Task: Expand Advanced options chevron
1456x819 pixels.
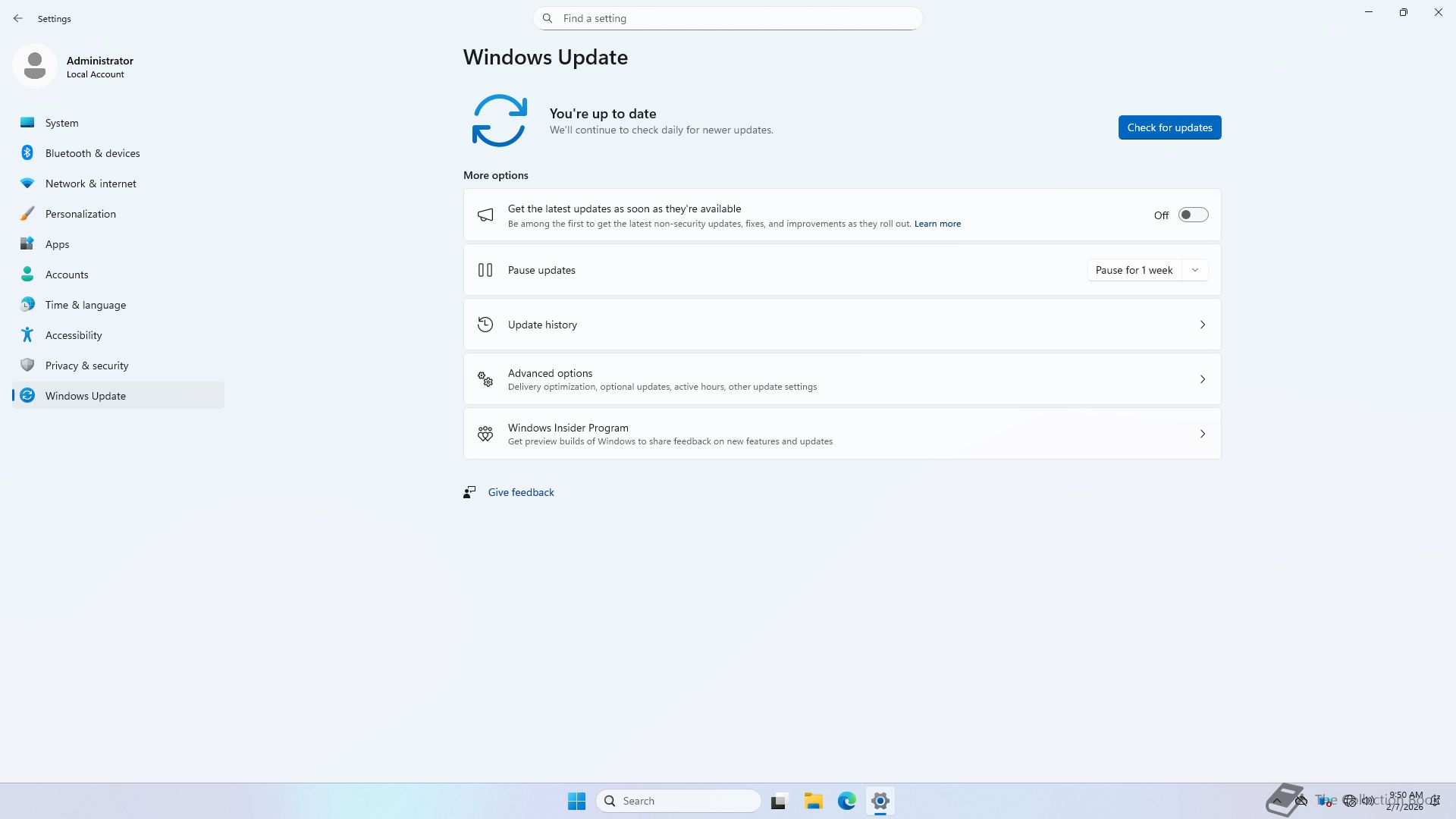Action: click(x=1202, y=379)
